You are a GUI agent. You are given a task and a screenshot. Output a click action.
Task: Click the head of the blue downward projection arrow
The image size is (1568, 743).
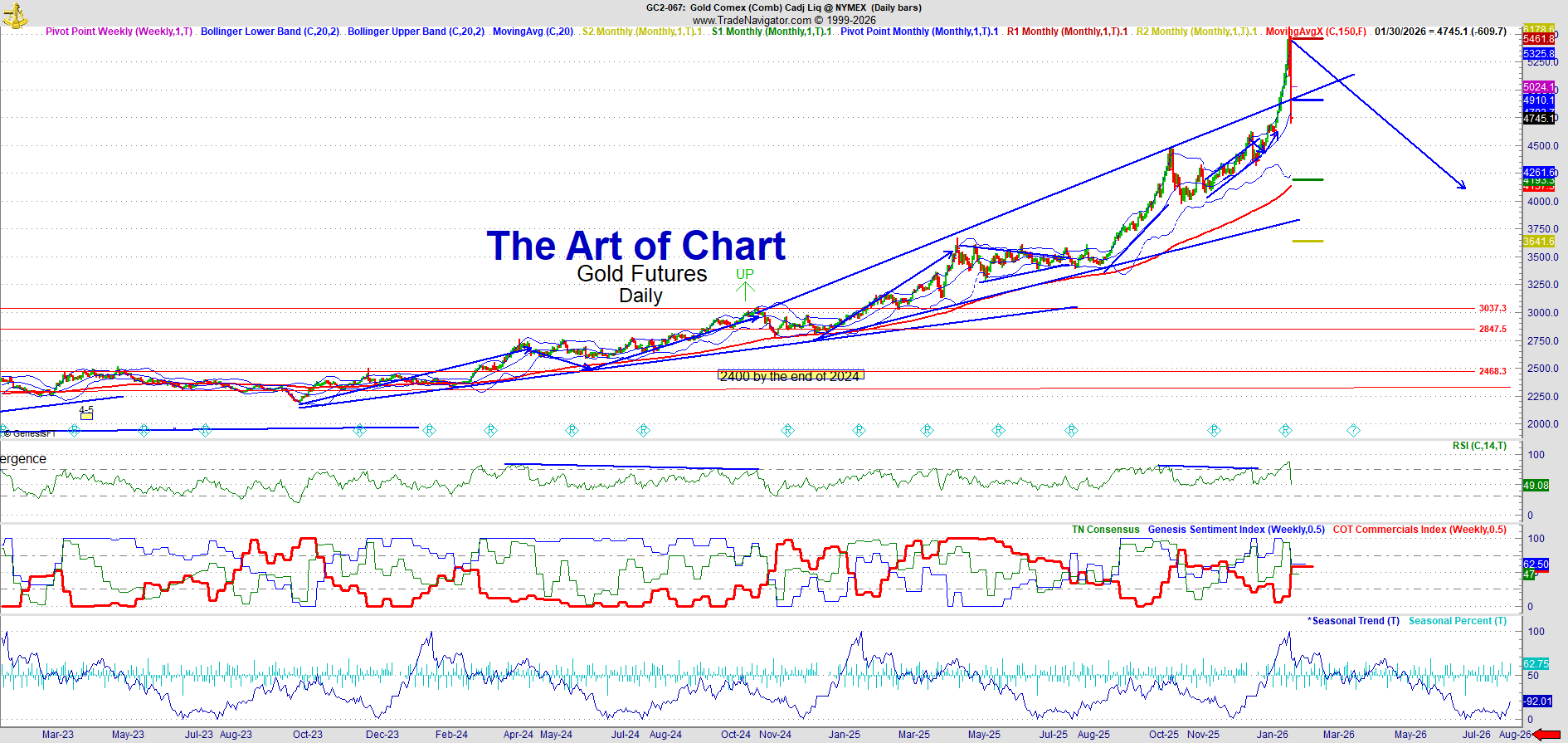(x=1463, y=187)
